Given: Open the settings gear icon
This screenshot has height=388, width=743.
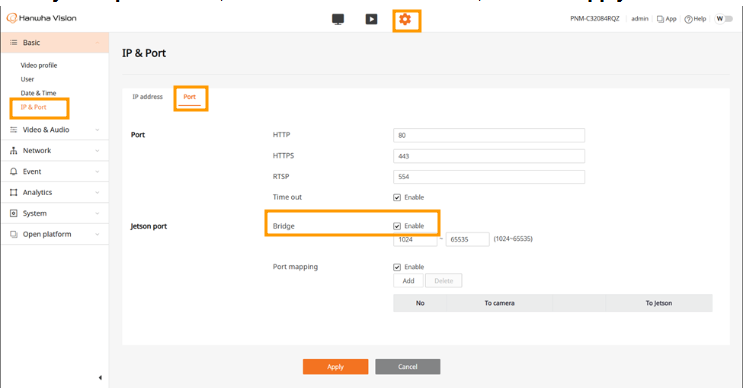Looking at the screenshot, I should 405,19.
